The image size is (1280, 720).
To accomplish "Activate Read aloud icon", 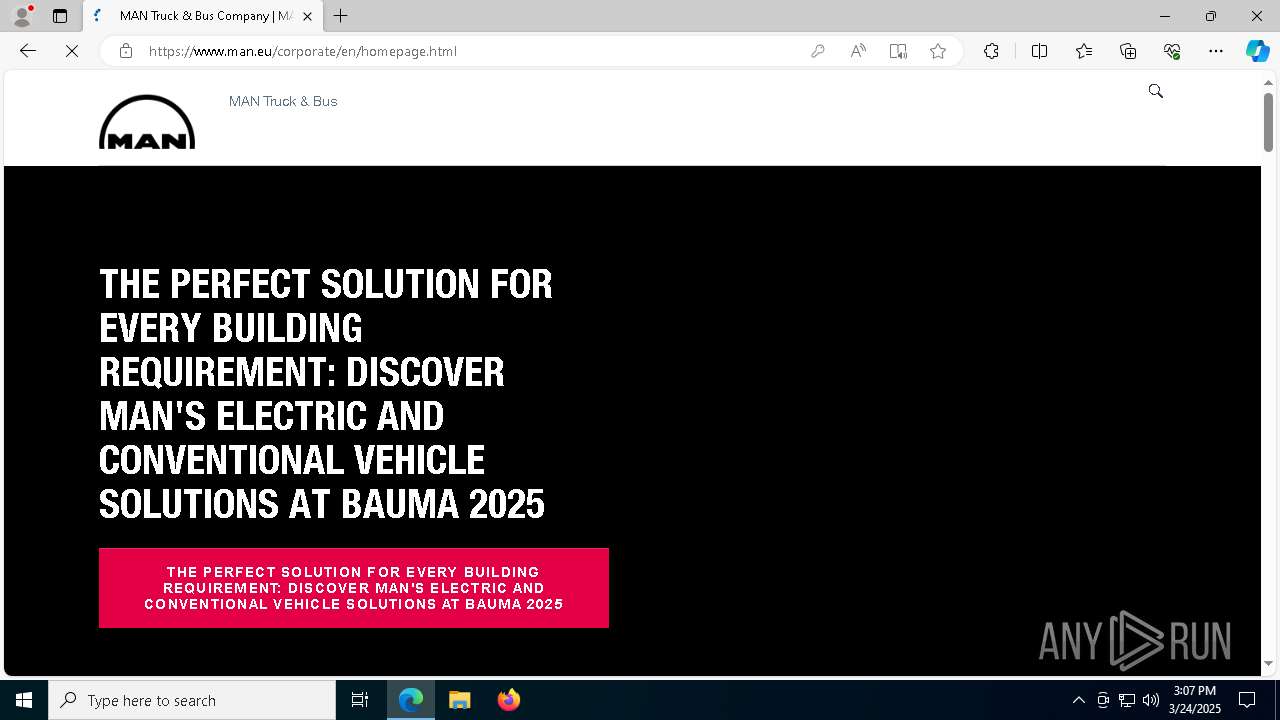I will [x=858, y=51].
